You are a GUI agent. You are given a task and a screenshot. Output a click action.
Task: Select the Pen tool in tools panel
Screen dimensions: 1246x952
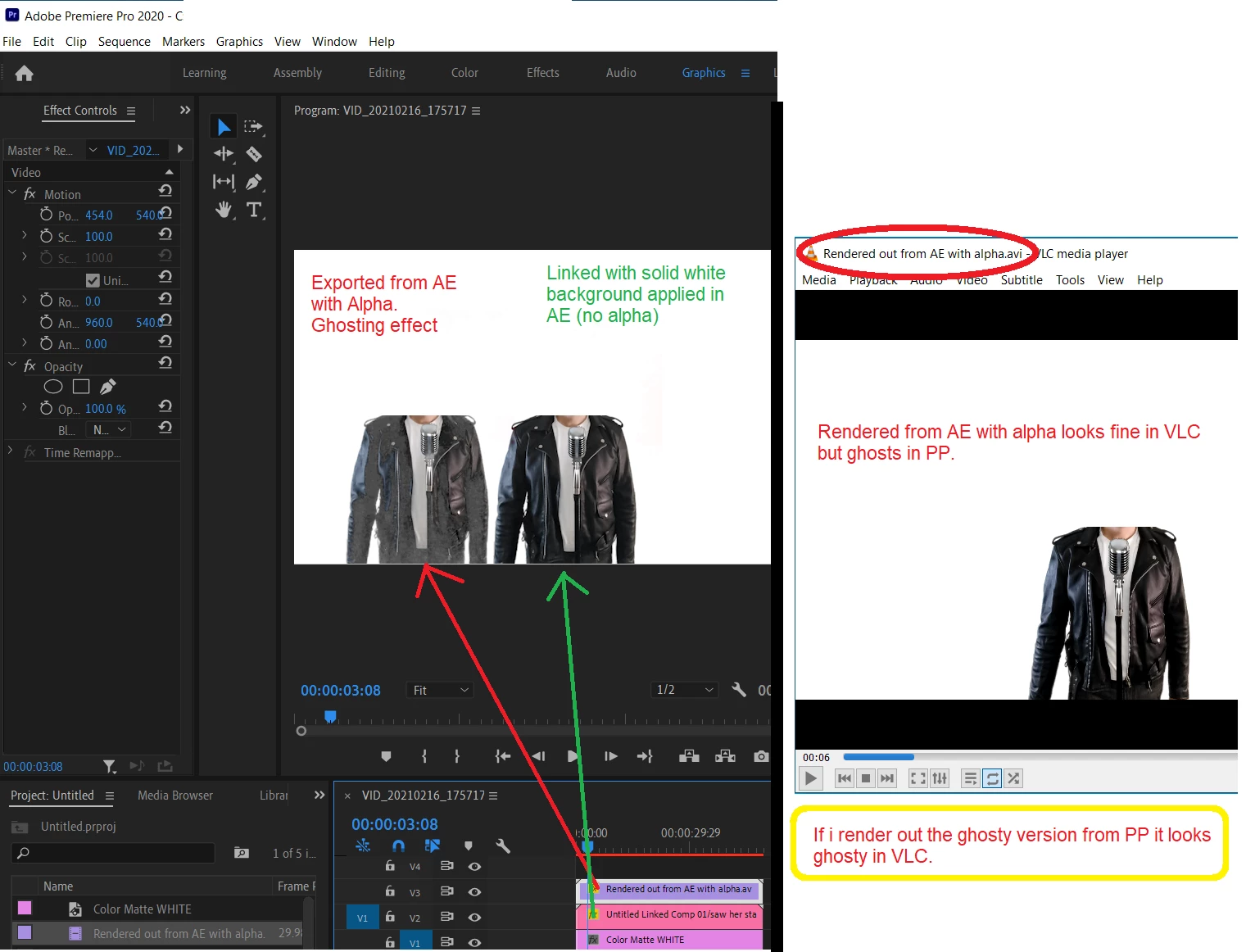click(x=254, y=182)
